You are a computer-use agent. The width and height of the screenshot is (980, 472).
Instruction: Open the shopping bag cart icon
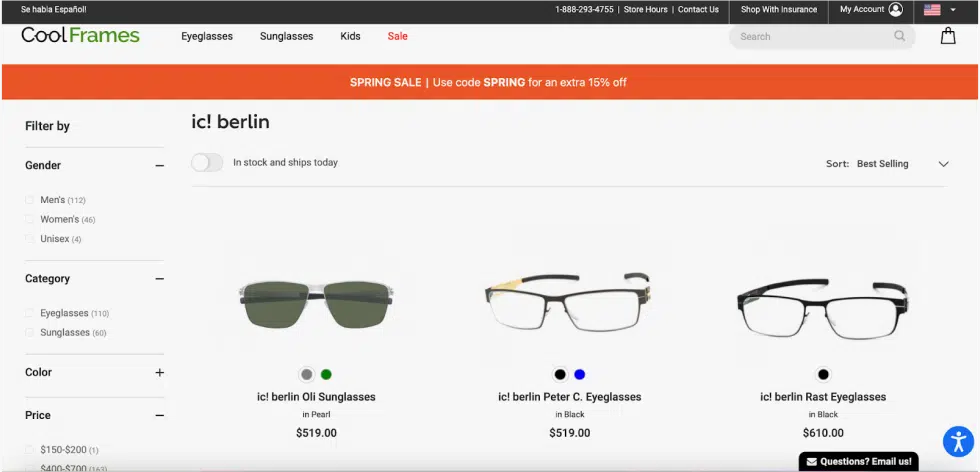[x=948, y=36]
